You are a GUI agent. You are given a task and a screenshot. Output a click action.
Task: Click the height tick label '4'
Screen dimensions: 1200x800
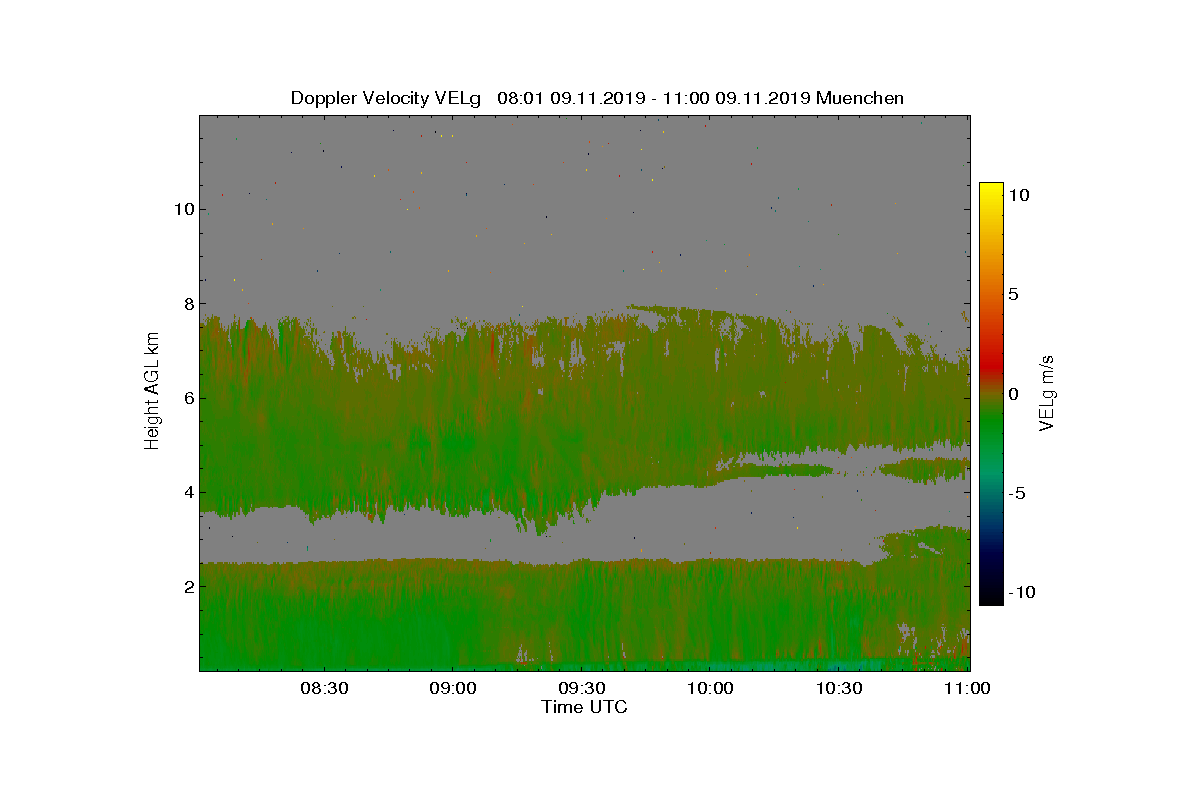tap(187, 492)
